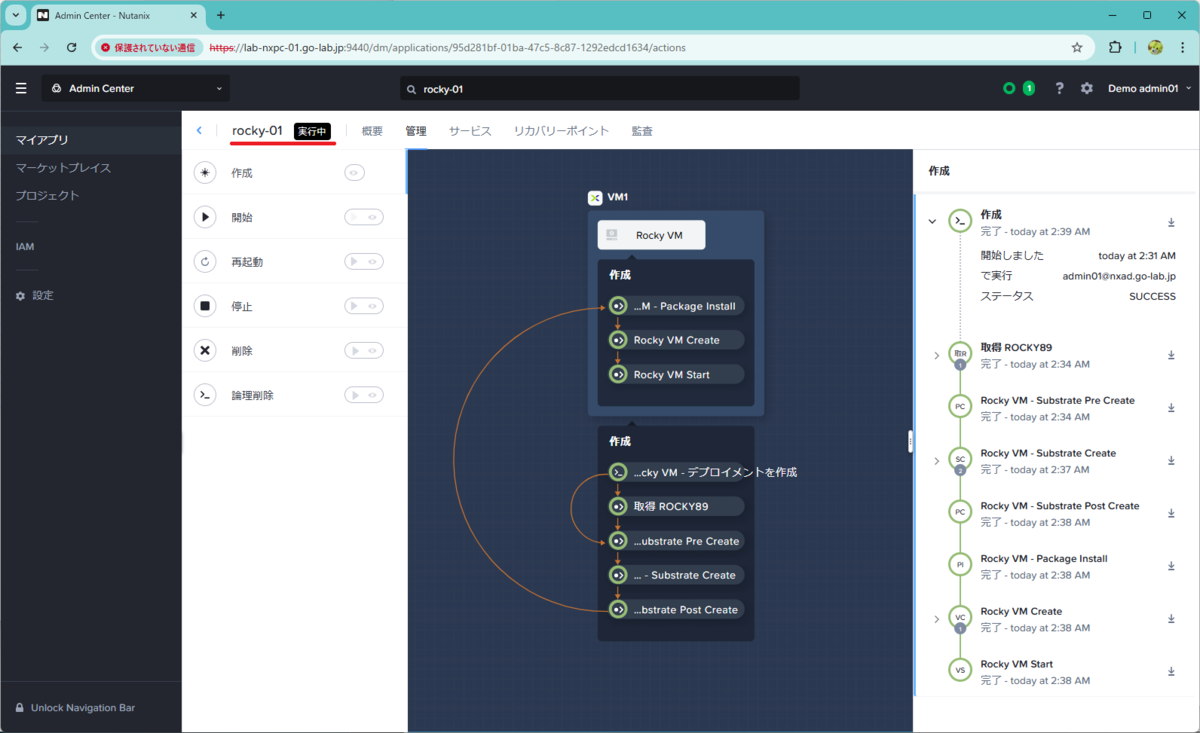Expand the Substrate Create step
The height and width of the screenshot is (733, 1200).
pyautogui.click(x=937, y=461)
